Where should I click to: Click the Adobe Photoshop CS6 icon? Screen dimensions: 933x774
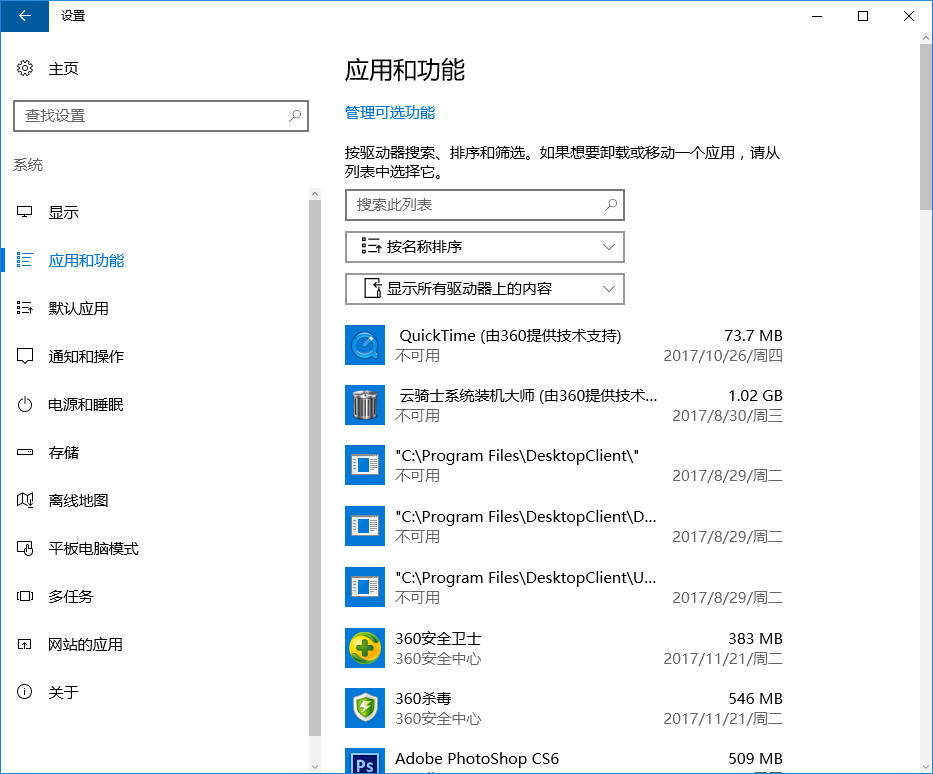364,760
